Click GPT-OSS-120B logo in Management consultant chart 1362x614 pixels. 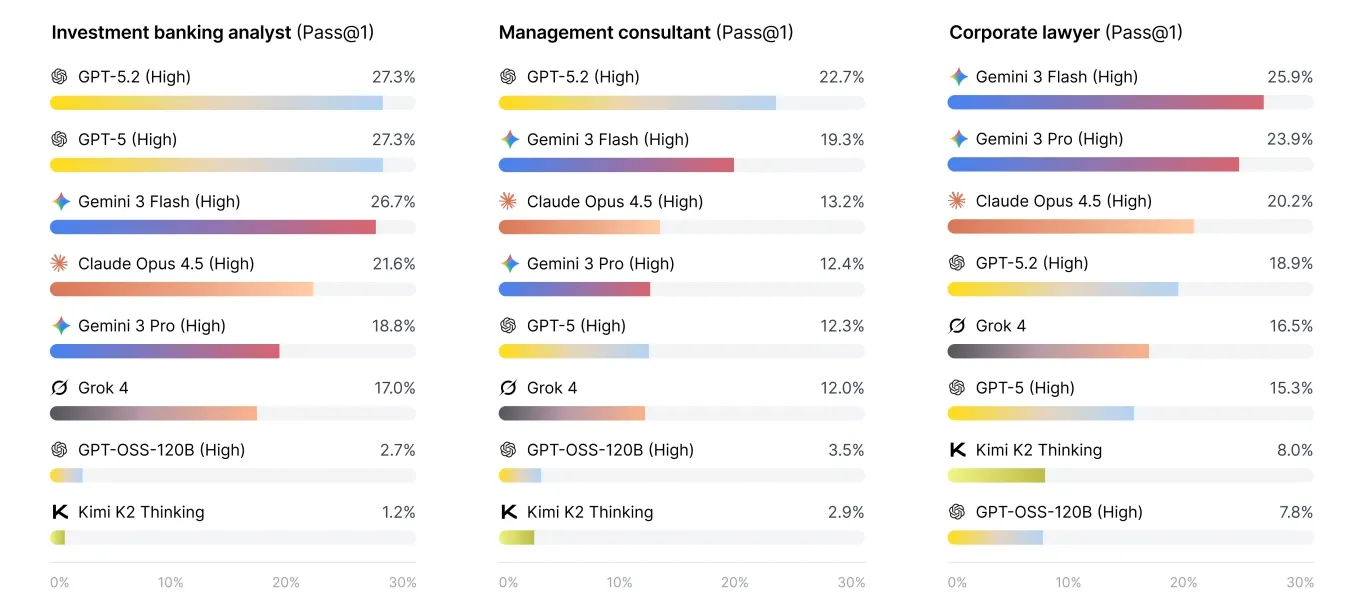pyautogui.click(x=509, y=450)
